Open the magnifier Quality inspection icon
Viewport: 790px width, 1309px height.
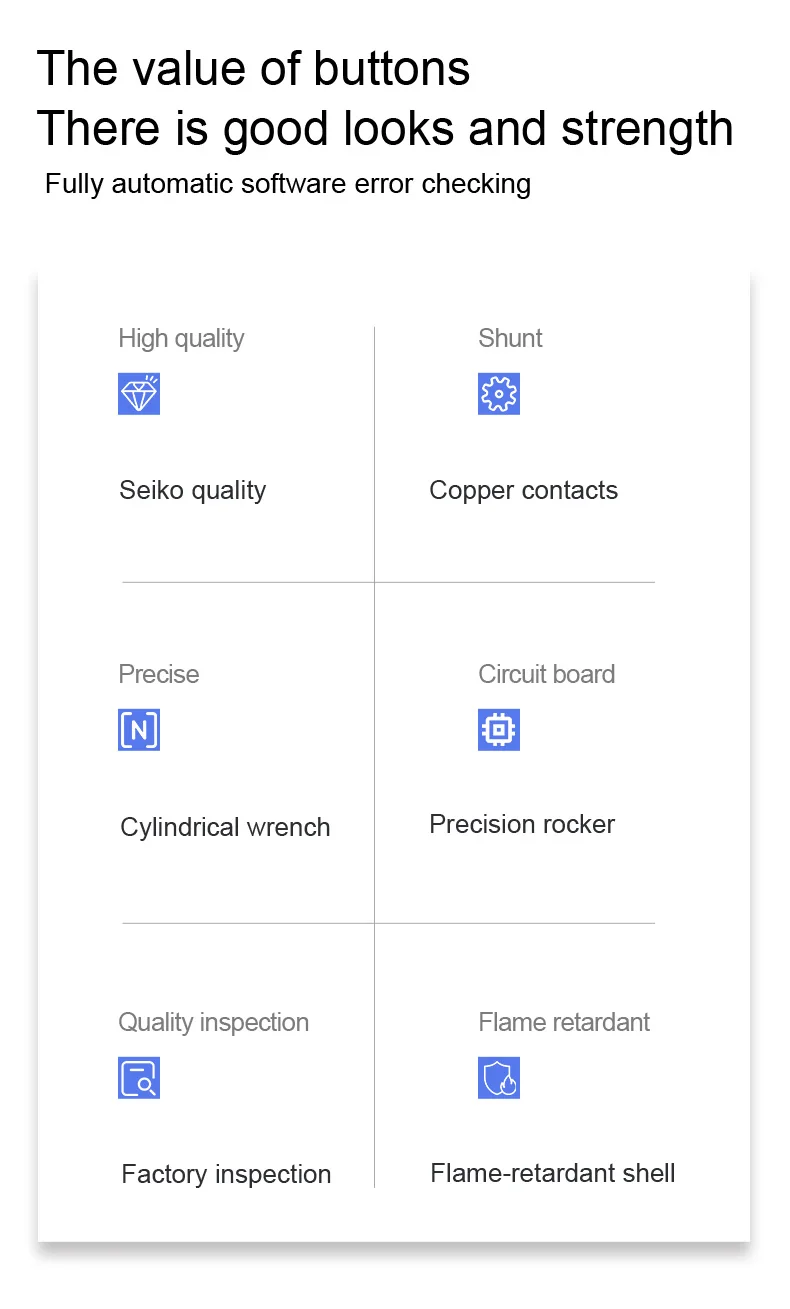click(139, 1078)
